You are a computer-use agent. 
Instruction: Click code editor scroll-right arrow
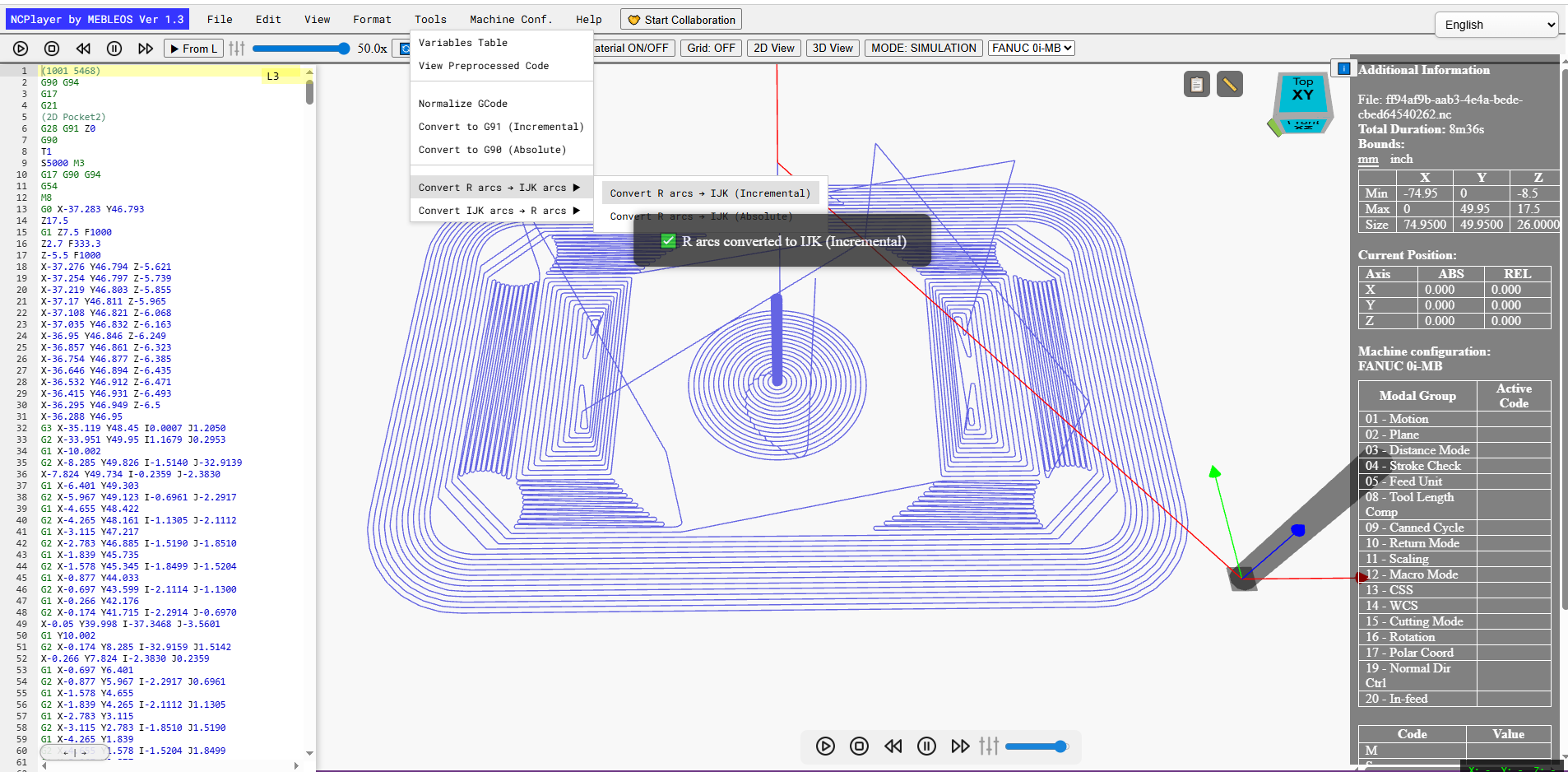click(296, 765)
